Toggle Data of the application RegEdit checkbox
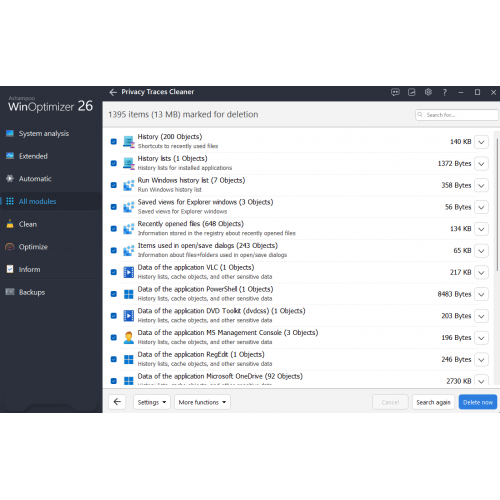500x500 pixels. 114,359
